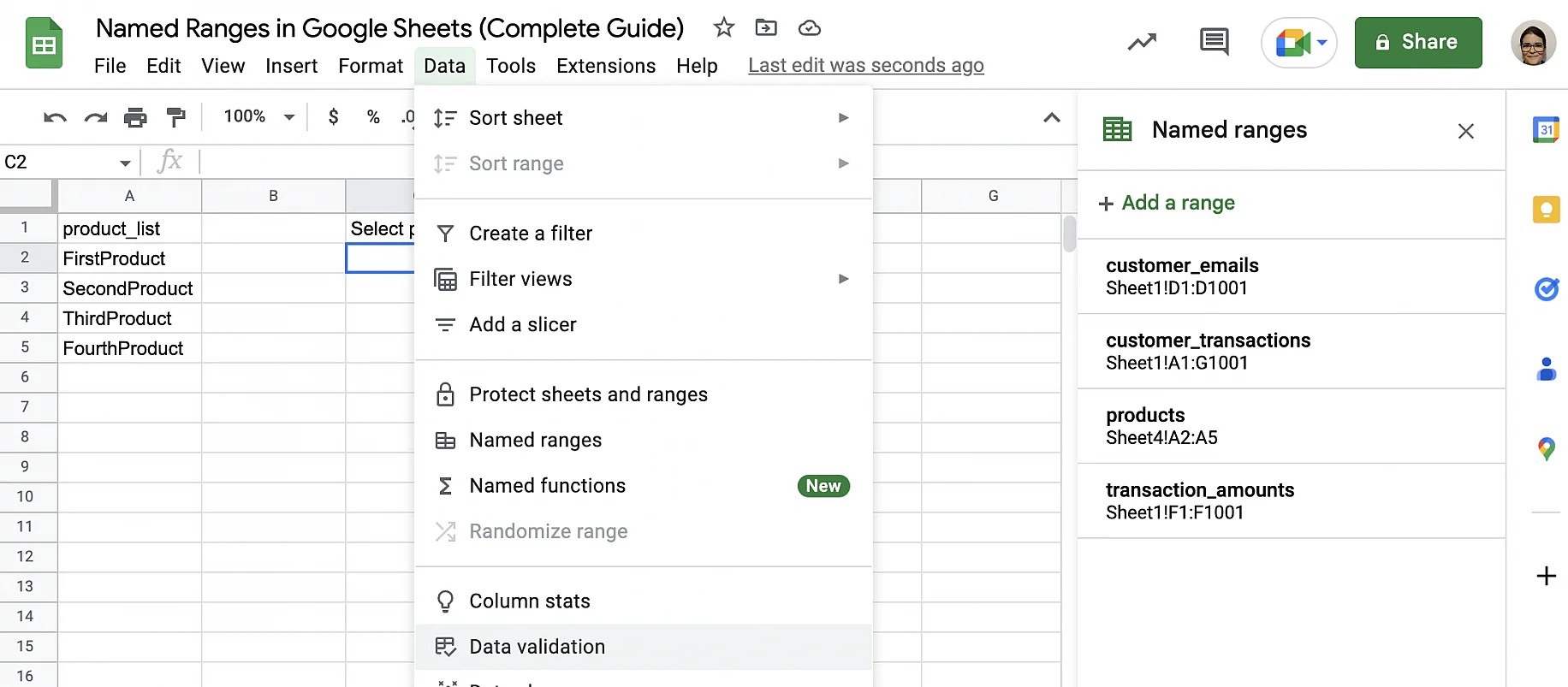This screenshot has height=687, width=1568.
Task: Click Add a range
Action: coord(1167,204)
